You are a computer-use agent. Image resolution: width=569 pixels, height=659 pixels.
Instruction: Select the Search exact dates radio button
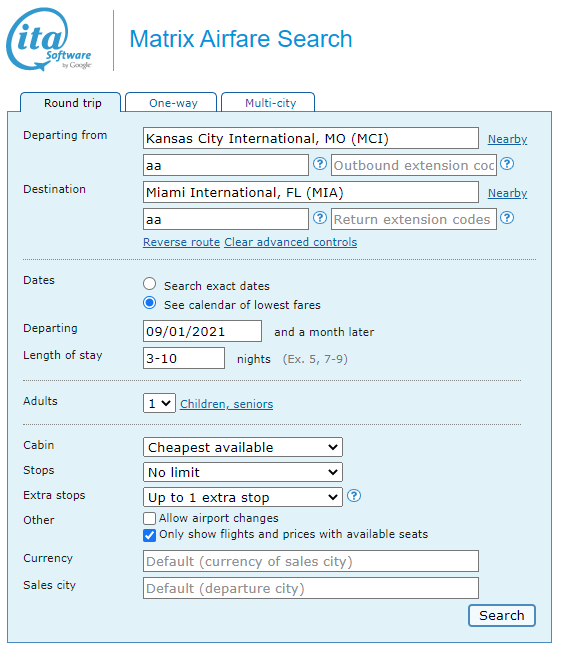(x=150, y=284)
